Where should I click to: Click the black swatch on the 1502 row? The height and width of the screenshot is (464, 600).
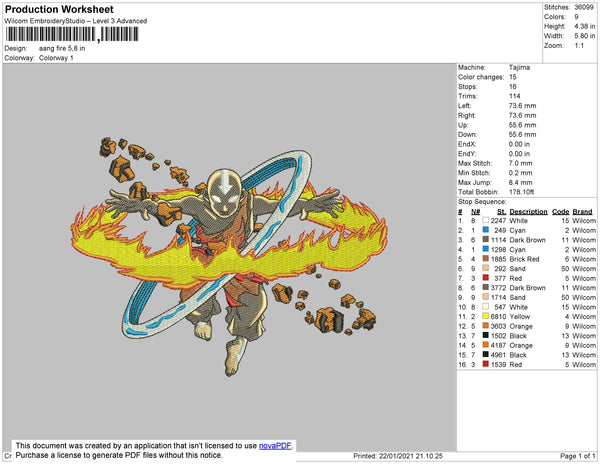coord(486,335)
